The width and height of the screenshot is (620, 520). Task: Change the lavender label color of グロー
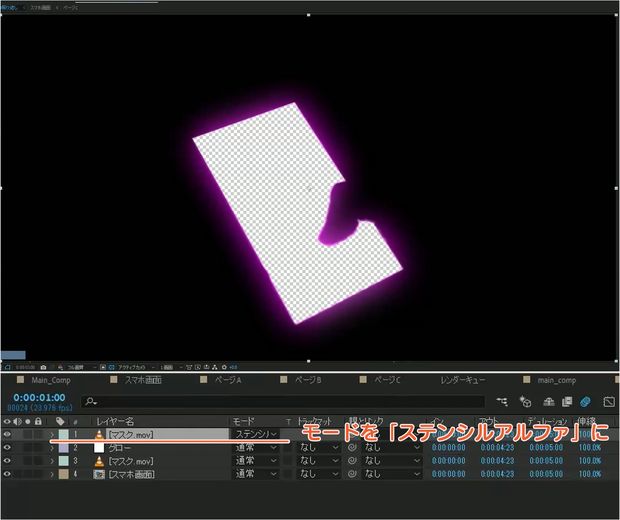point(64,448)
